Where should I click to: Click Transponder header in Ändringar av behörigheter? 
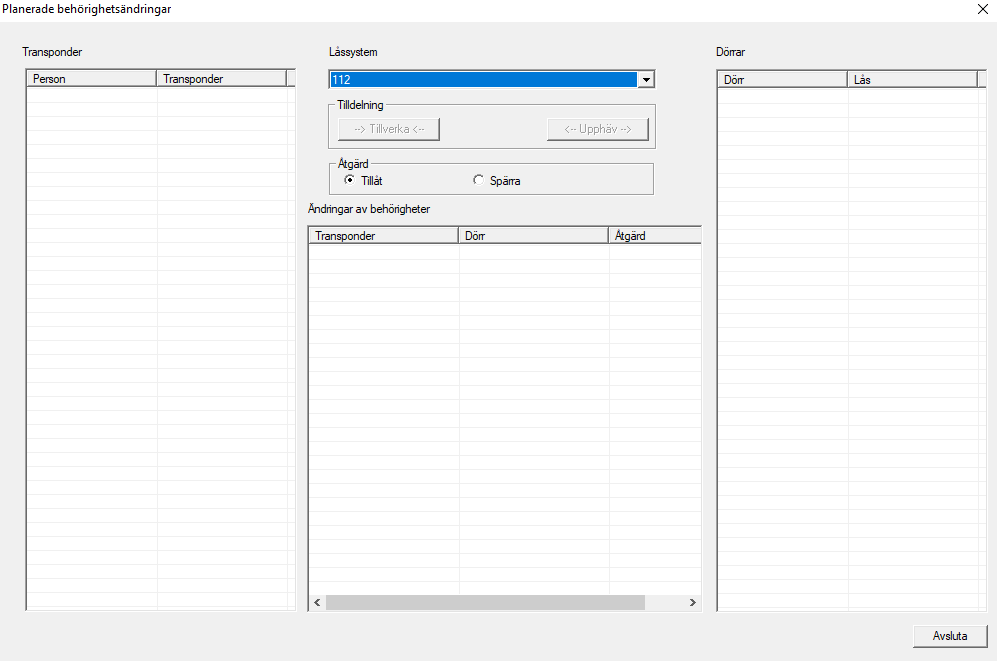click(x=383, y=236)
